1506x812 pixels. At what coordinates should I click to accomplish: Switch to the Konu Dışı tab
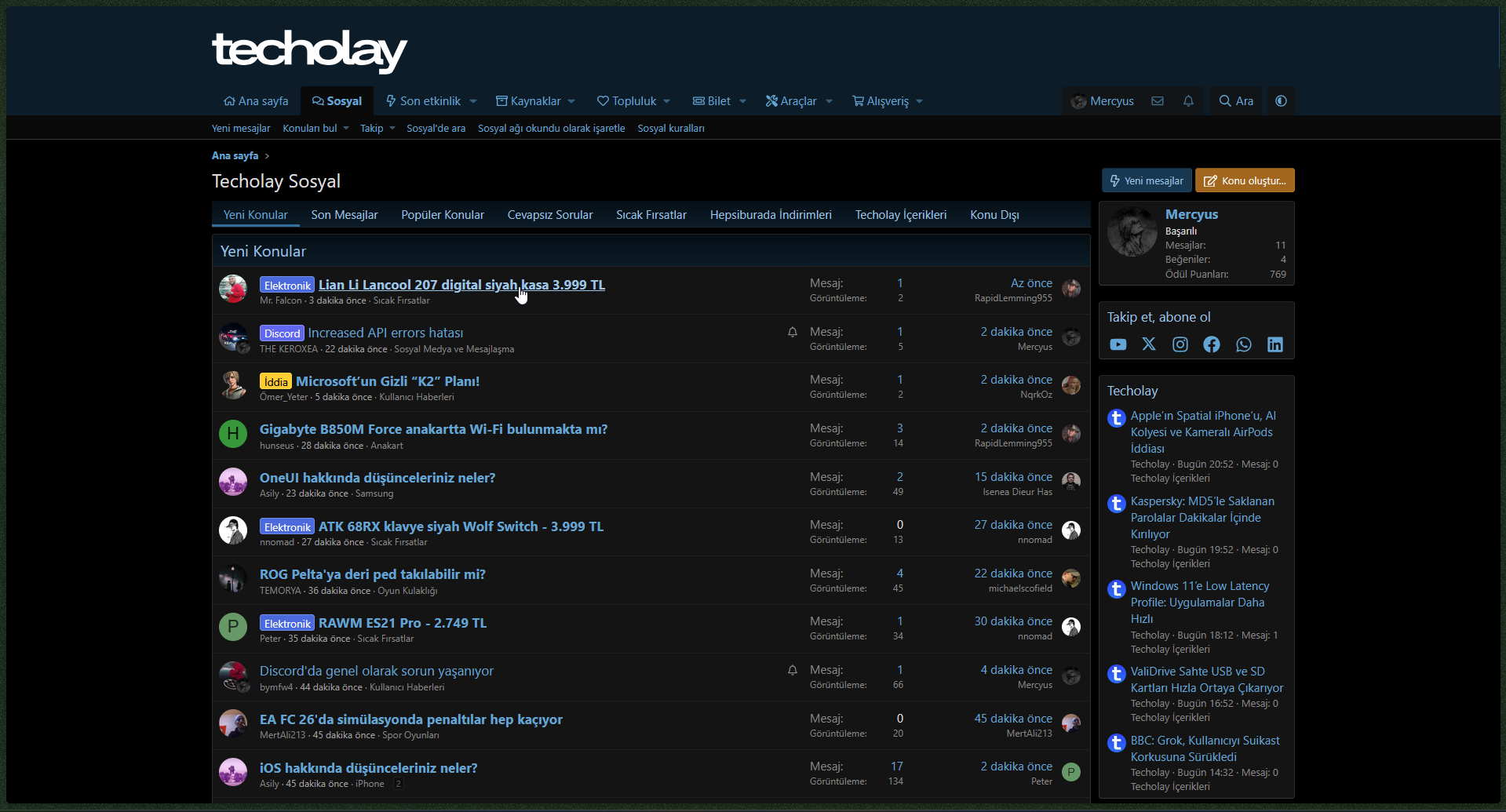pyautogui.click(x=994, y=215)
